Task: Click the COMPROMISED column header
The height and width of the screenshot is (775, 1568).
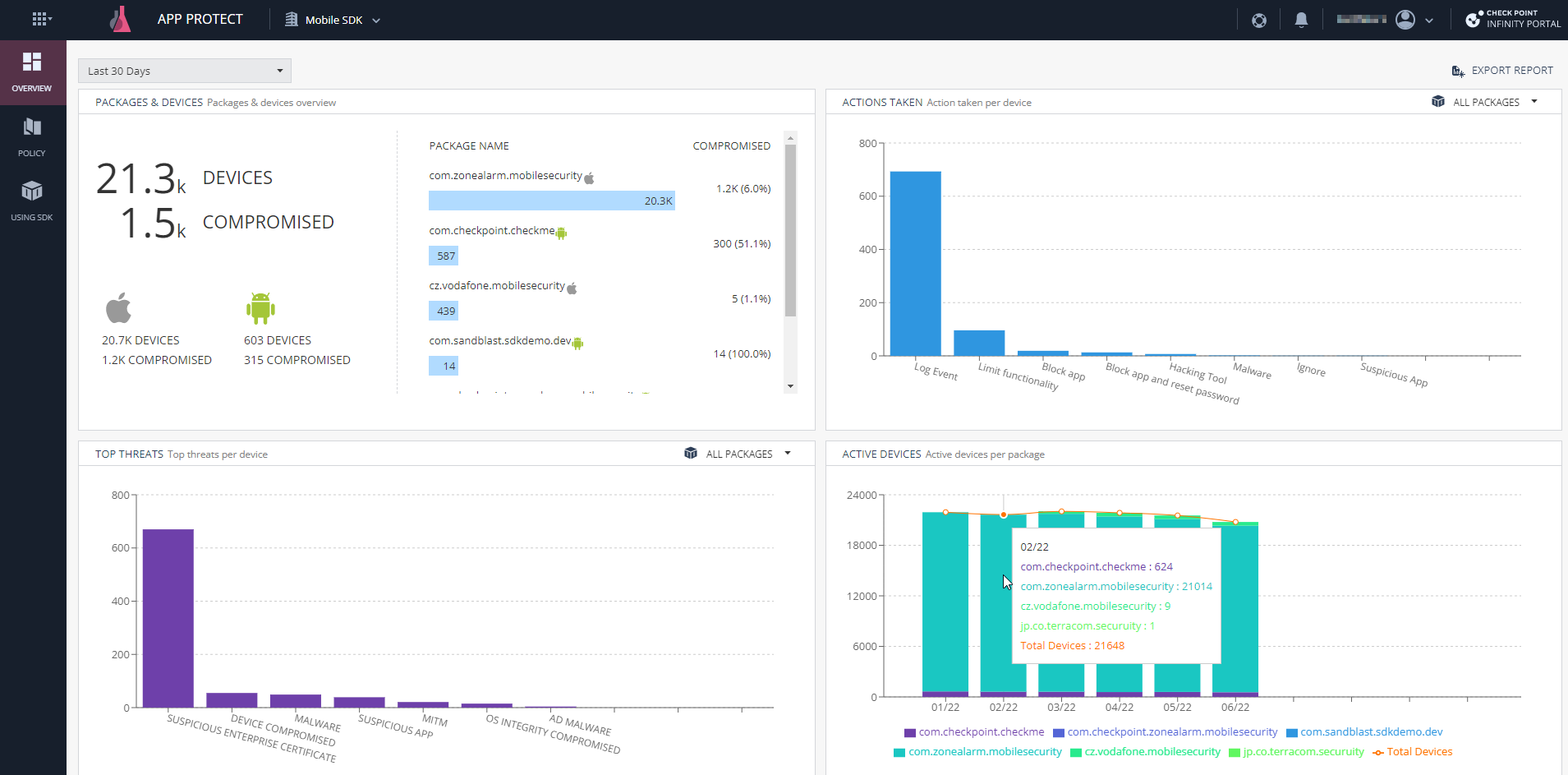Action: tap(731, 146)
